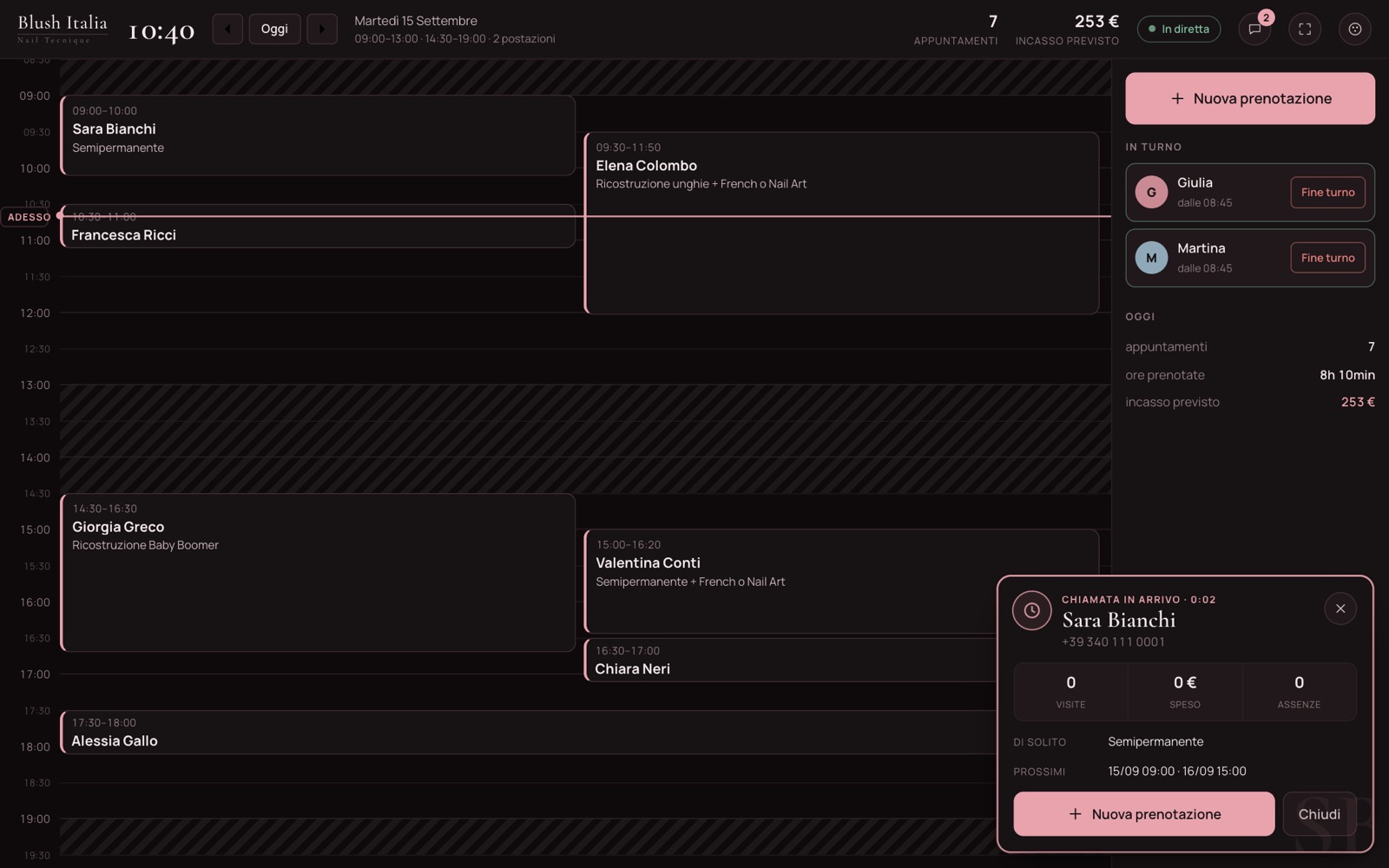Click the ADESSO current time marker

(x=29, y=217)
